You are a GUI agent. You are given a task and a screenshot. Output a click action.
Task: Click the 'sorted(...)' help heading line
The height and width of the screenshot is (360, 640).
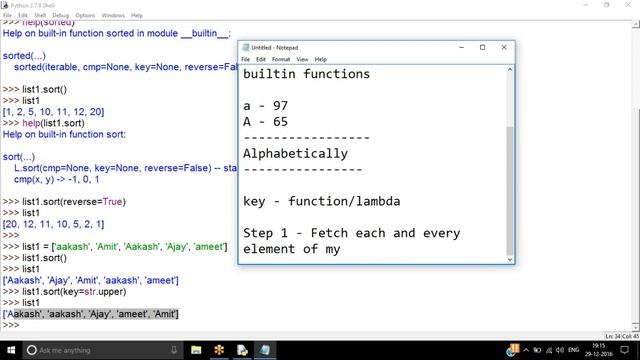click(24, 56)
